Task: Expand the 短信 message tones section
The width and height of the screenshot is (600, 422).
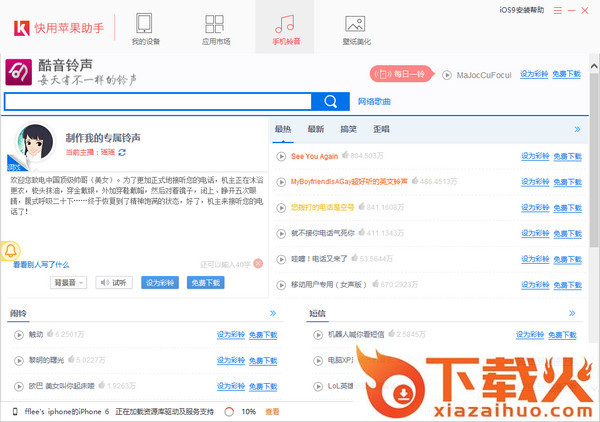Action: [576, 313]
